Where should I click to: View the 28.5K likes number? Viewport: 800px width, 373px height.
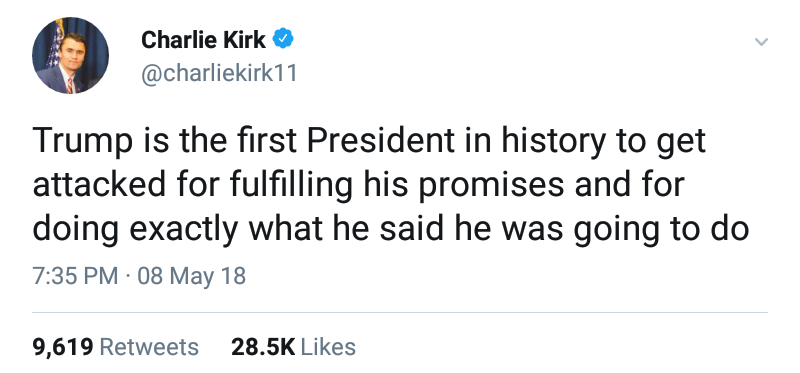(263, 347)
